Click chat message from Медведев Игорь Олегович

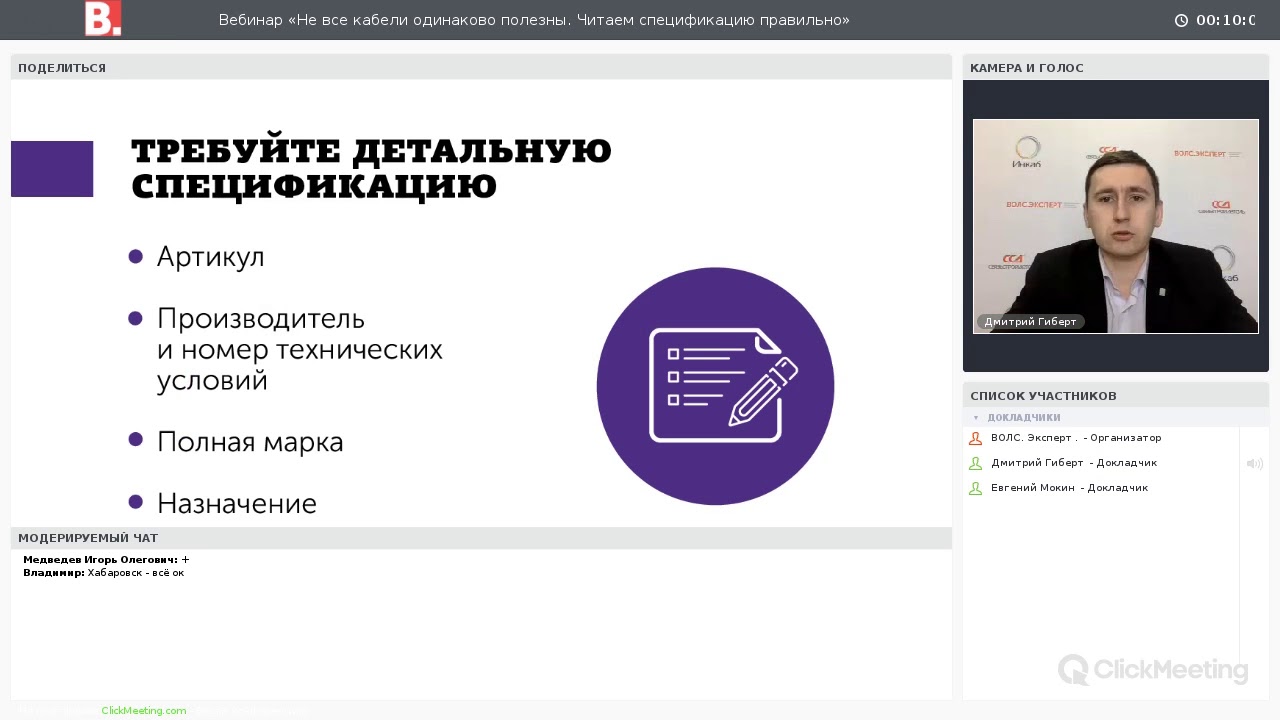pyautogui.click(x=106, y=560)
